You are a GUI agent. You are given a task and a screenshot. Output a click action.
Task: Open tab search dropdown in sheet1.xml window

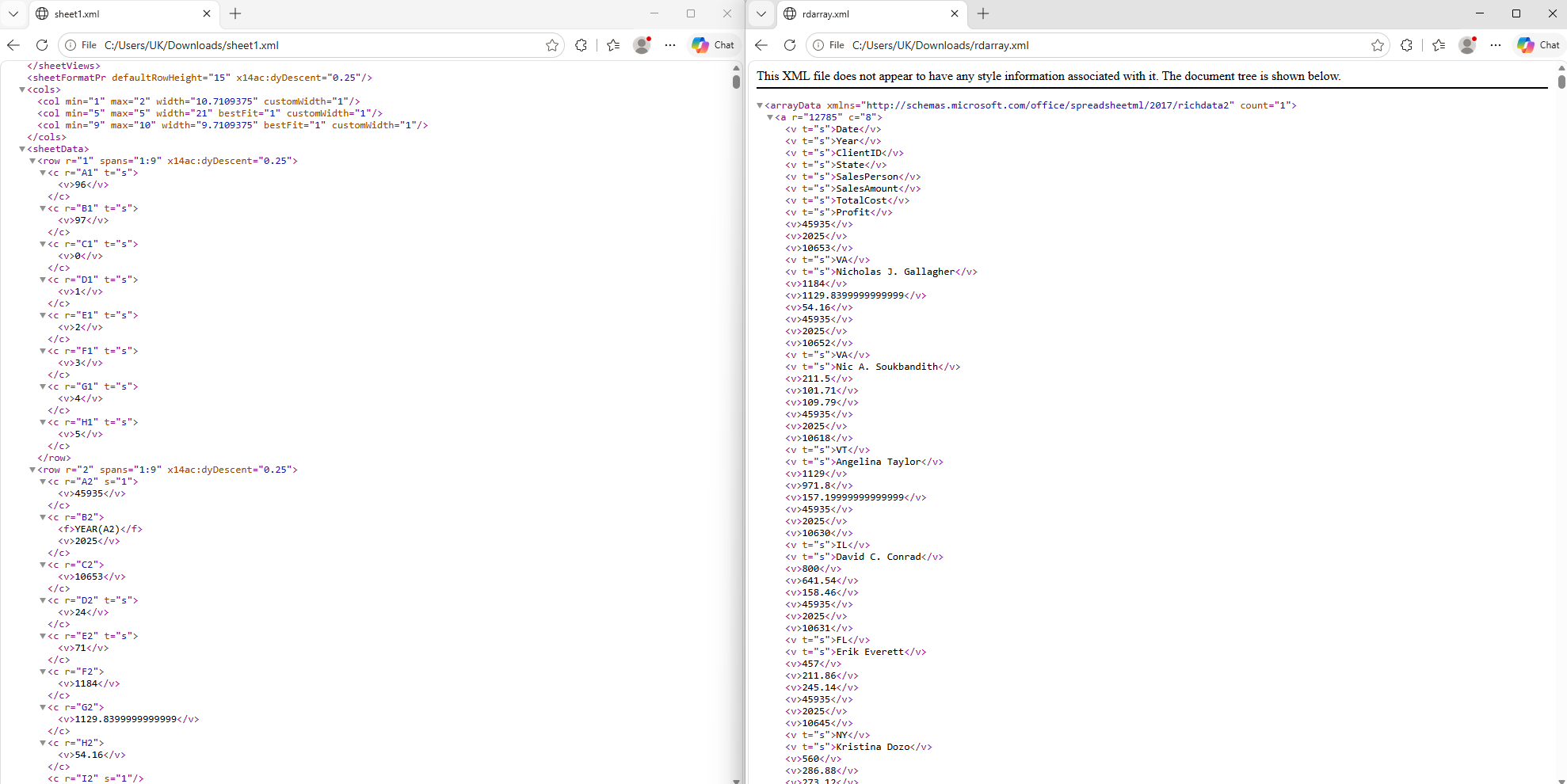tap(13, 13)
